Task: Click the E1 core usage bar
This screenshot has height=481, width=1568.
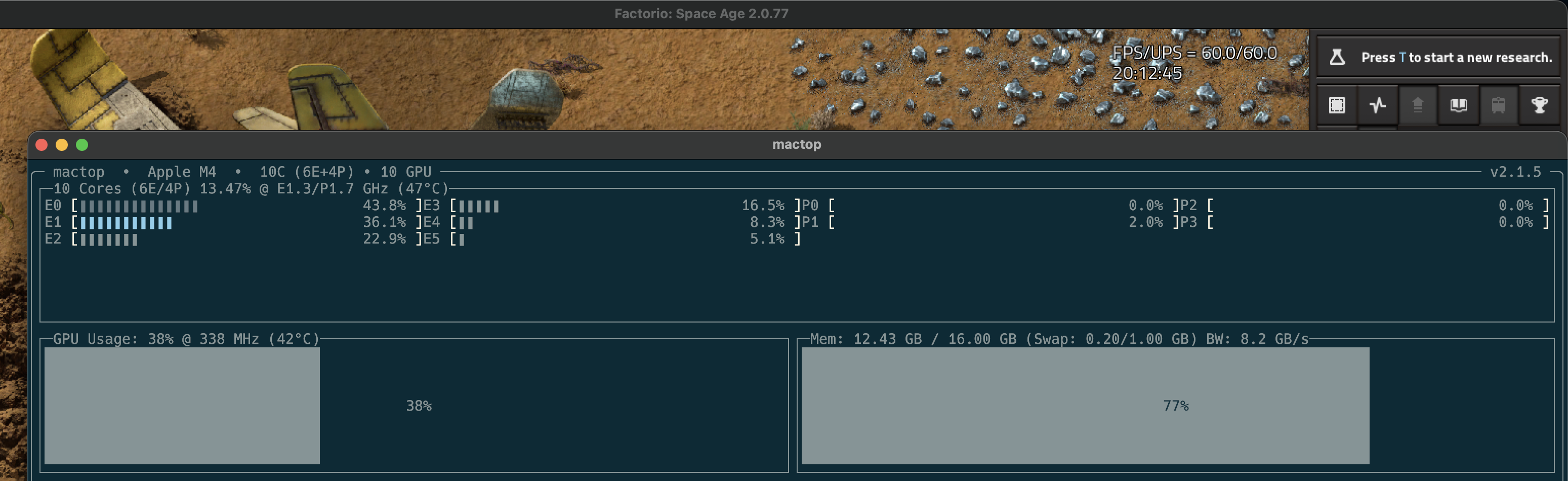Action: point(126,223)
